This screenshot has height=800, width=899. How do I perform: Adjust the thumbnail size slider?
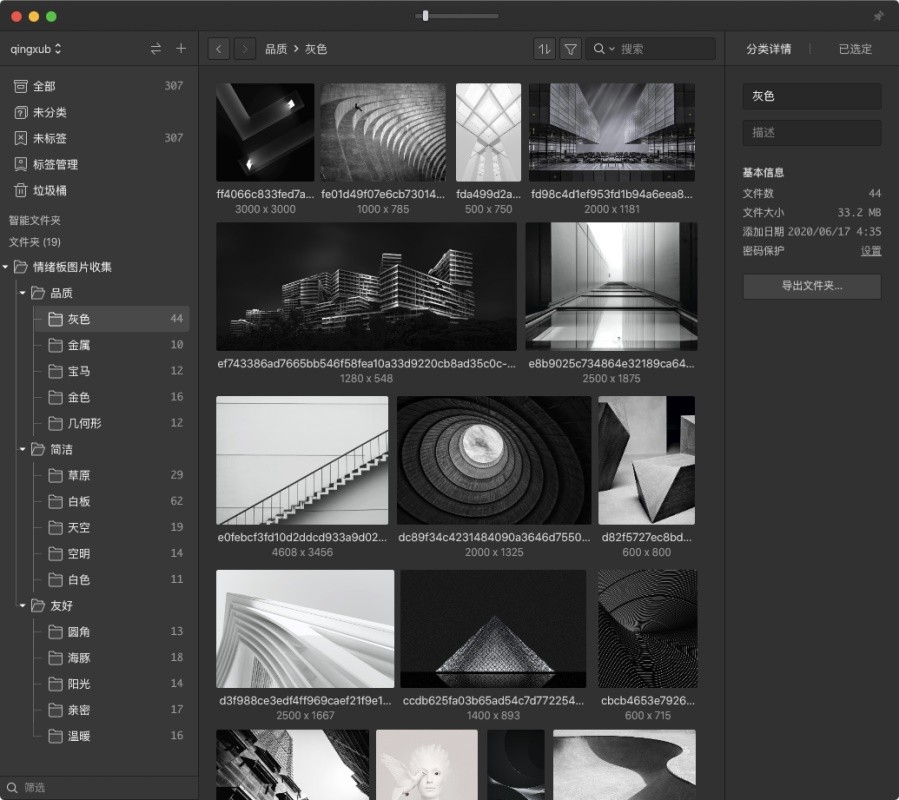[426, 16]
